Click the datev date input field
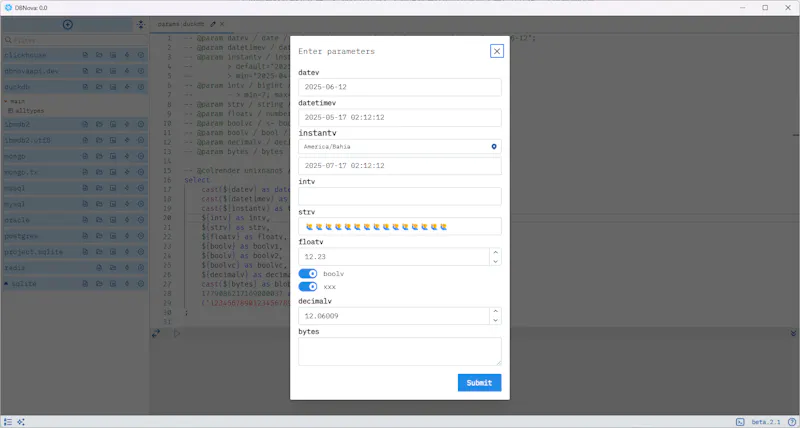The width and height of the screenshot is (800, 428). tap(399, 87)
